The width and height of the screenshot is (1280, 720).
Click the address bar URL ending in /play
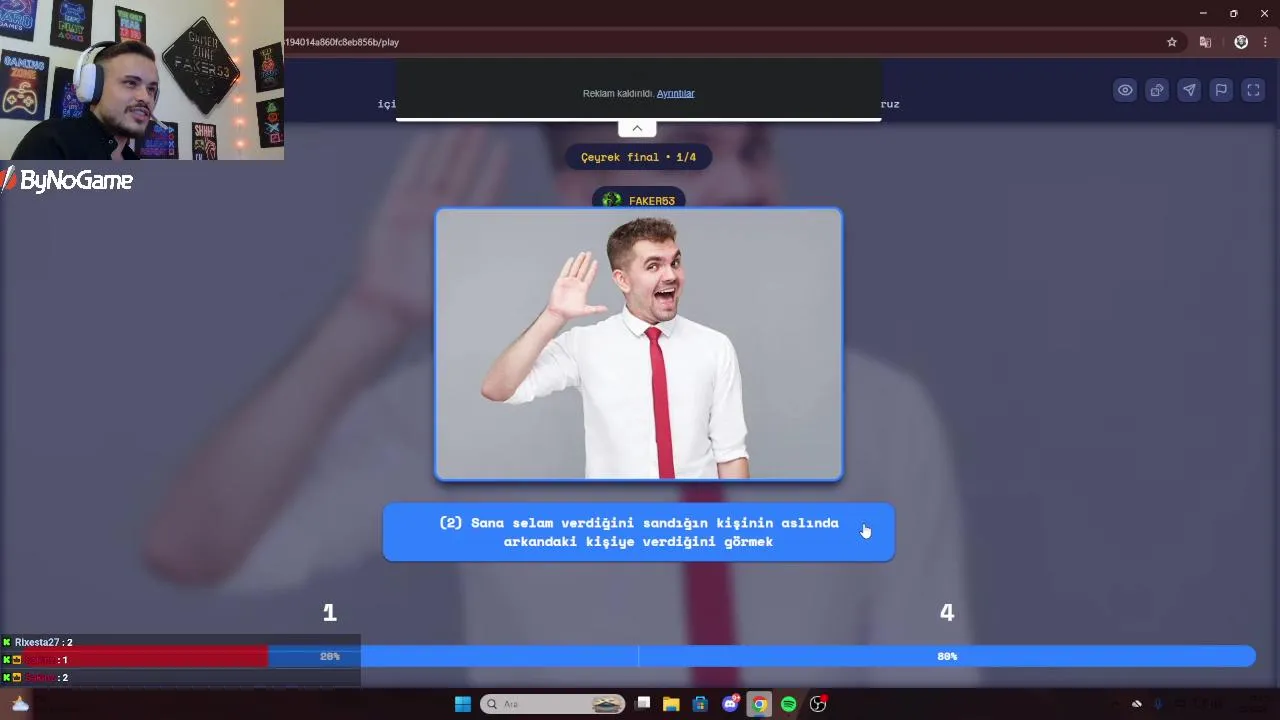[342, 42]
